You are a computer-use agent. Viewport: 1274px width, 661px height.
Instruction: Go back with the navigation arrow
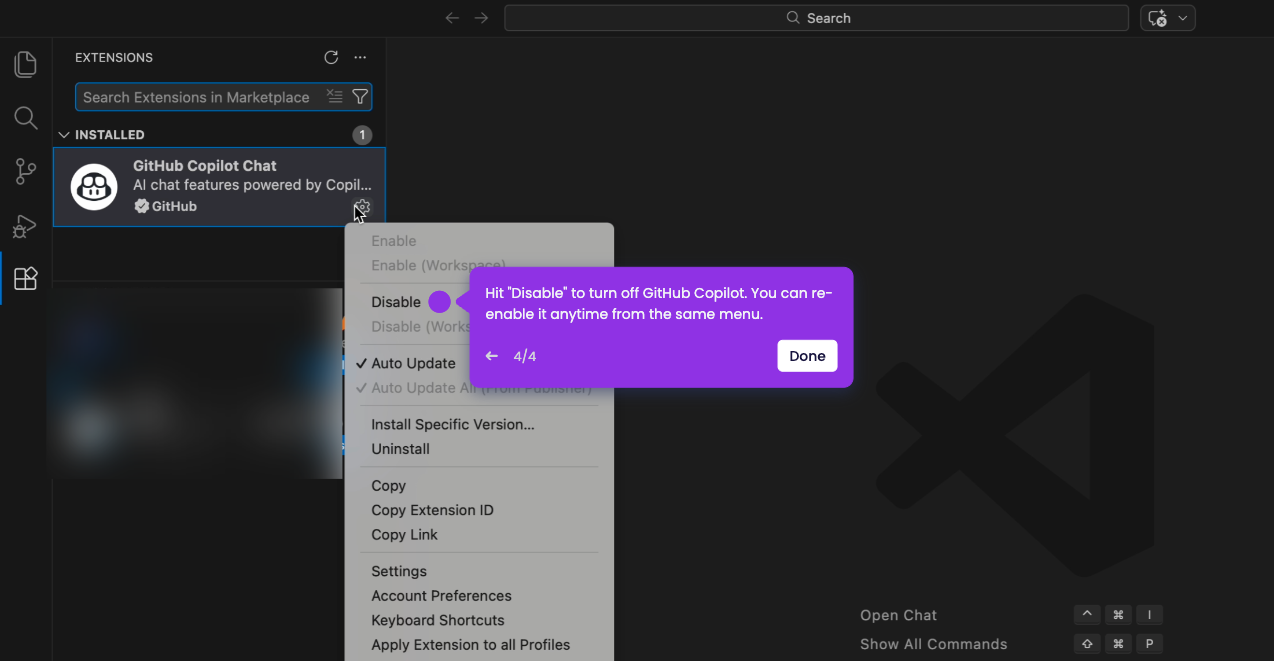click(452, 18)
